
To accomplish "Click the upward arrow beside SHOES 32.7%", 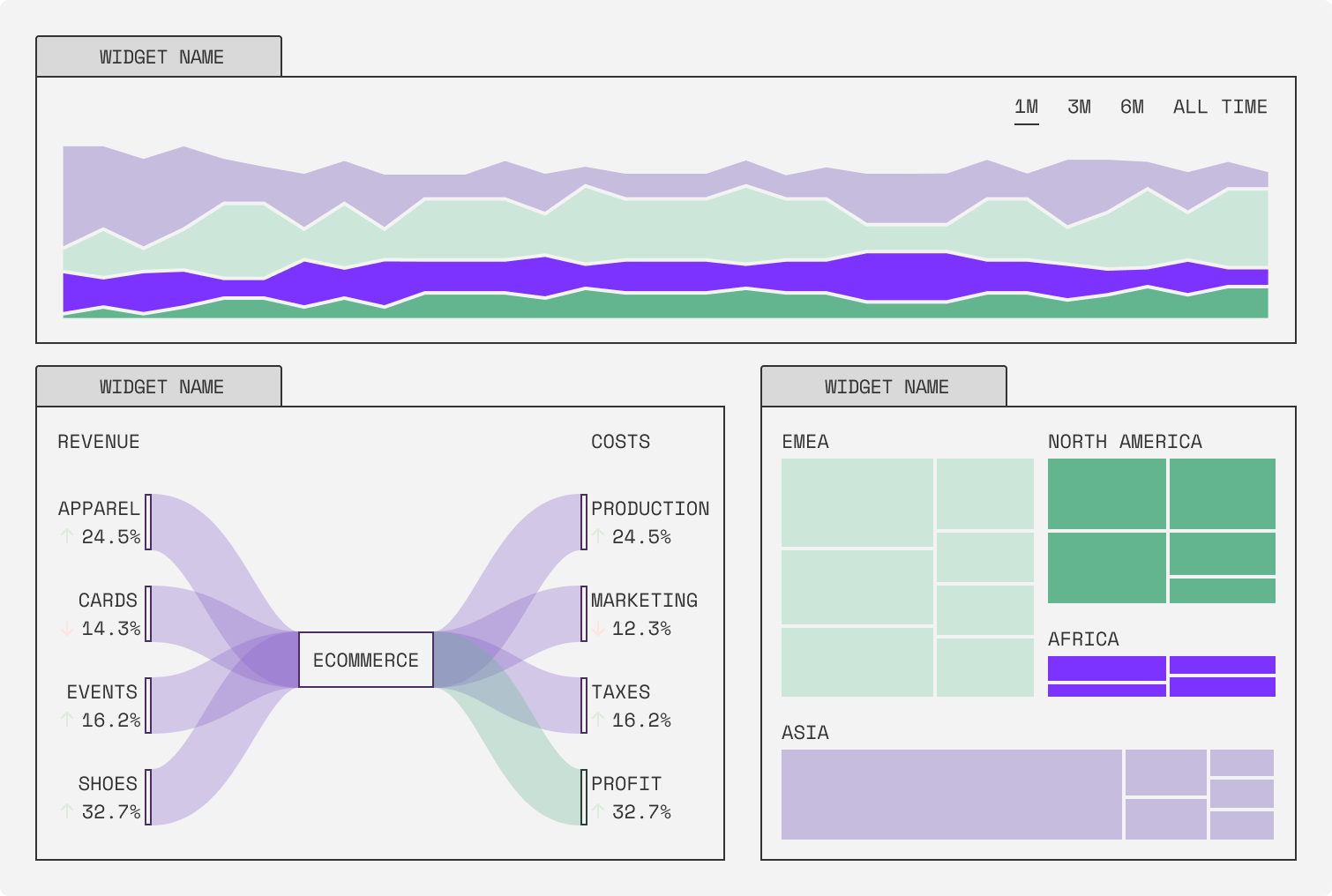I will click(x=65, y=810).
